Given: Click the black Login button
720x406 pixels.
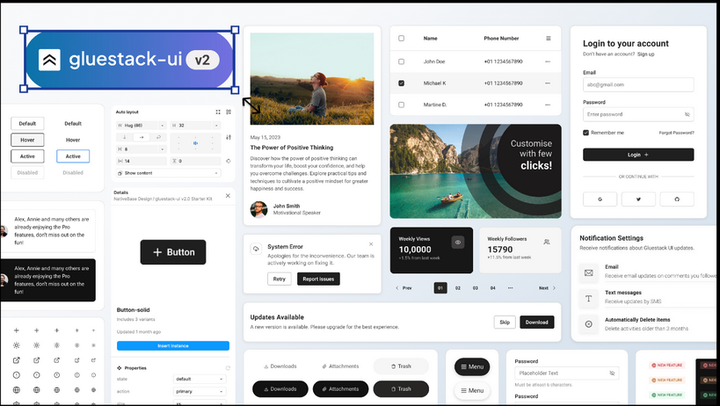Looking at the screenshot, I should tap(638, 155).
